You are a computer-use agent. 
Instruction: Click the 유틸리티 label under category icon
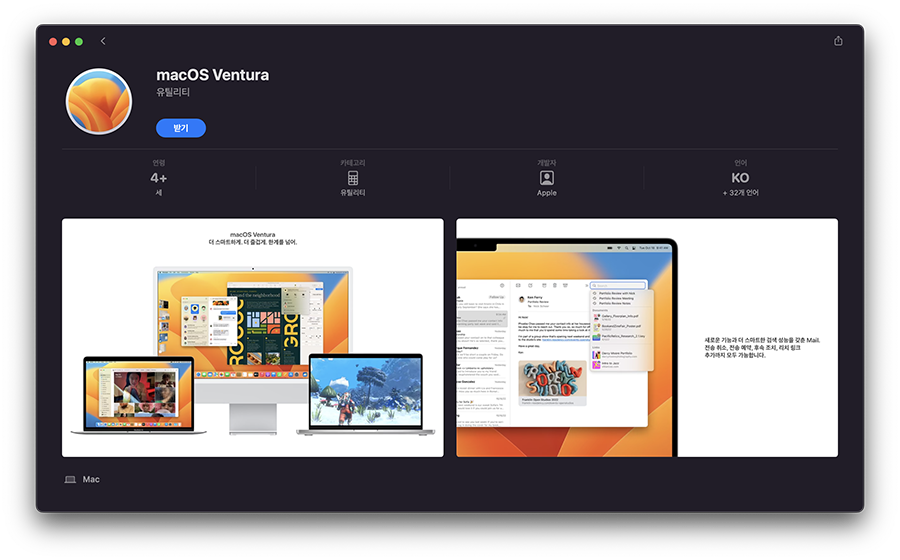352,193
